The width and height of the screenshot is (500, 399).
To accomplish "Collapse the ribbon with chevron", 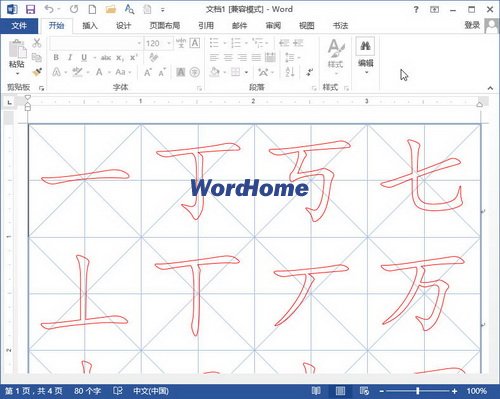I will click(490, 88).
